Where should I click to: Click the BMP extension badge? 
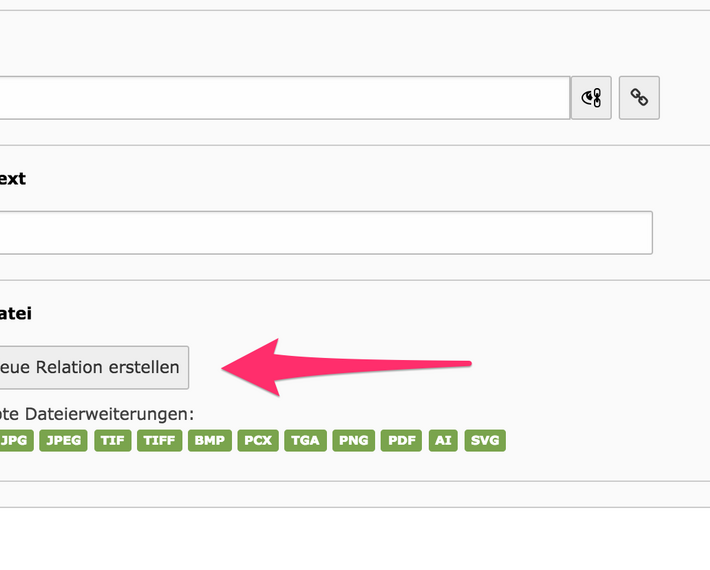(x=209, y=440)
